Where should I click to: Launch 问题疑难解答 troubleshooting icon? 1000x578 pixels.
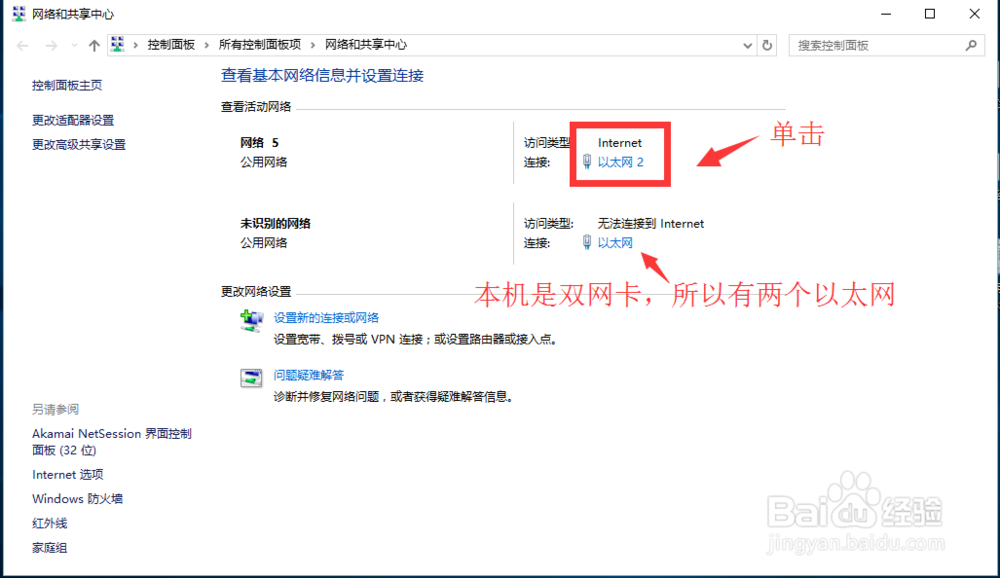coord(250,377)
